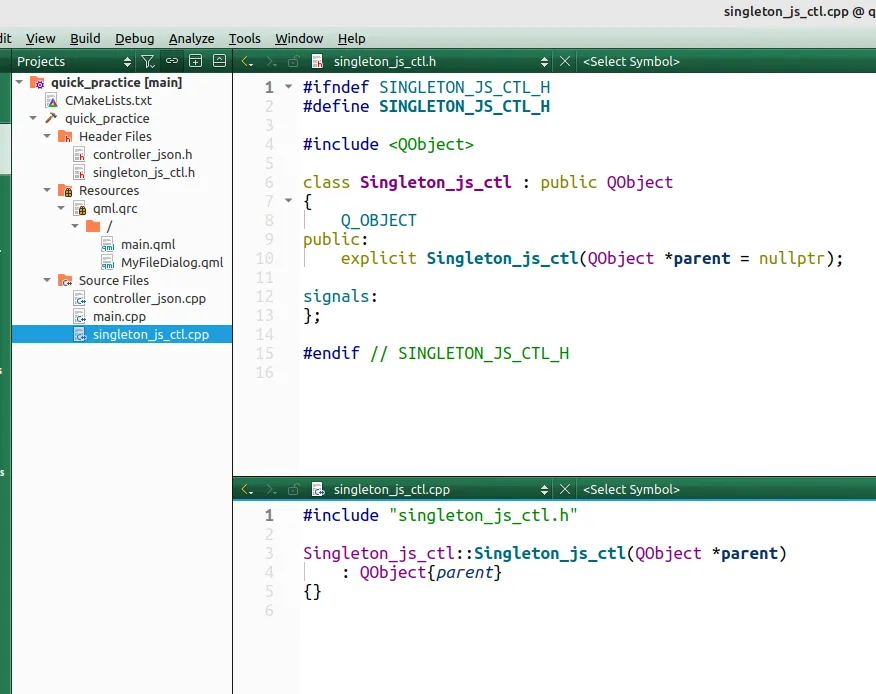876x694 pixels.
Task: Select MyFileDialog.qml in the tree
Action: coord(172,263)
